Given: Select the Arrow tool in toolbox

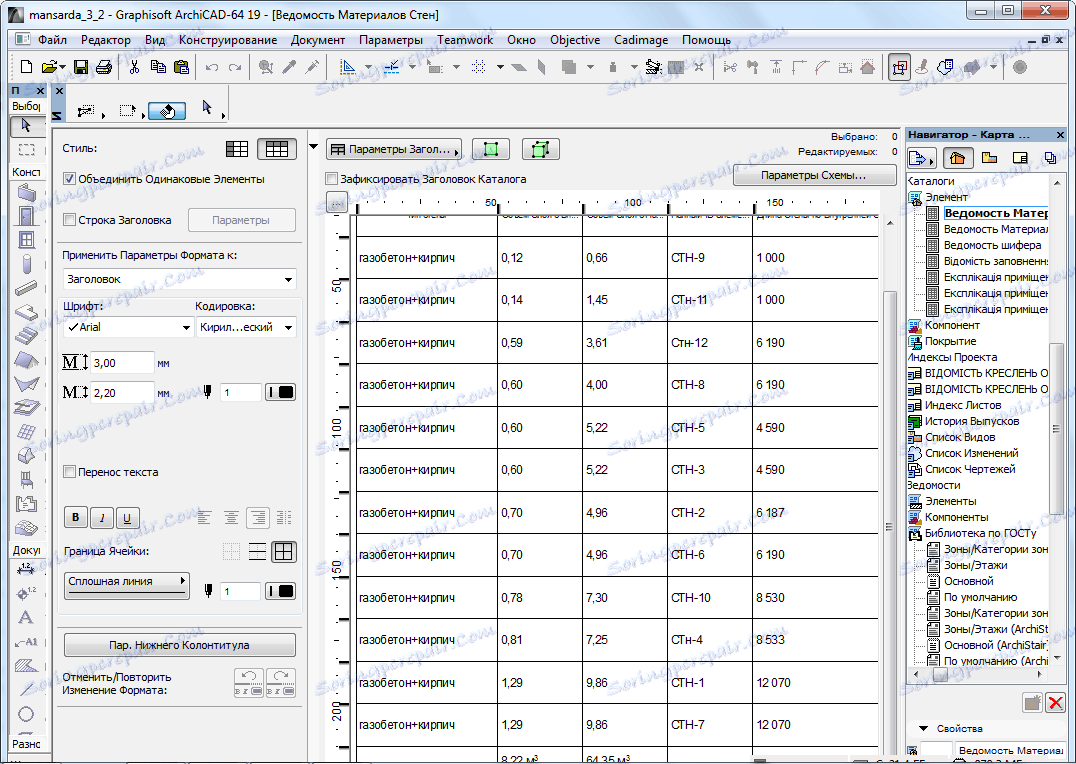Looking at the screenshot, I should [x=27, y=126].
